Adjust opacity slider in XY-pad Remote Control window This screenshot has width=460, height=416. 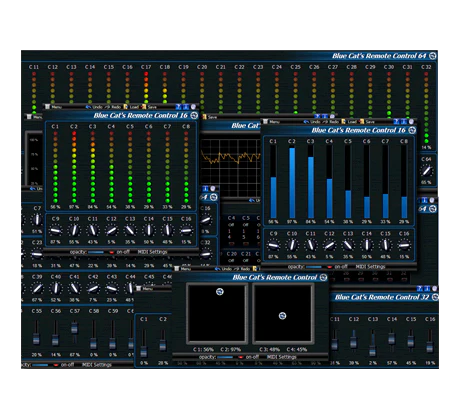225,357
